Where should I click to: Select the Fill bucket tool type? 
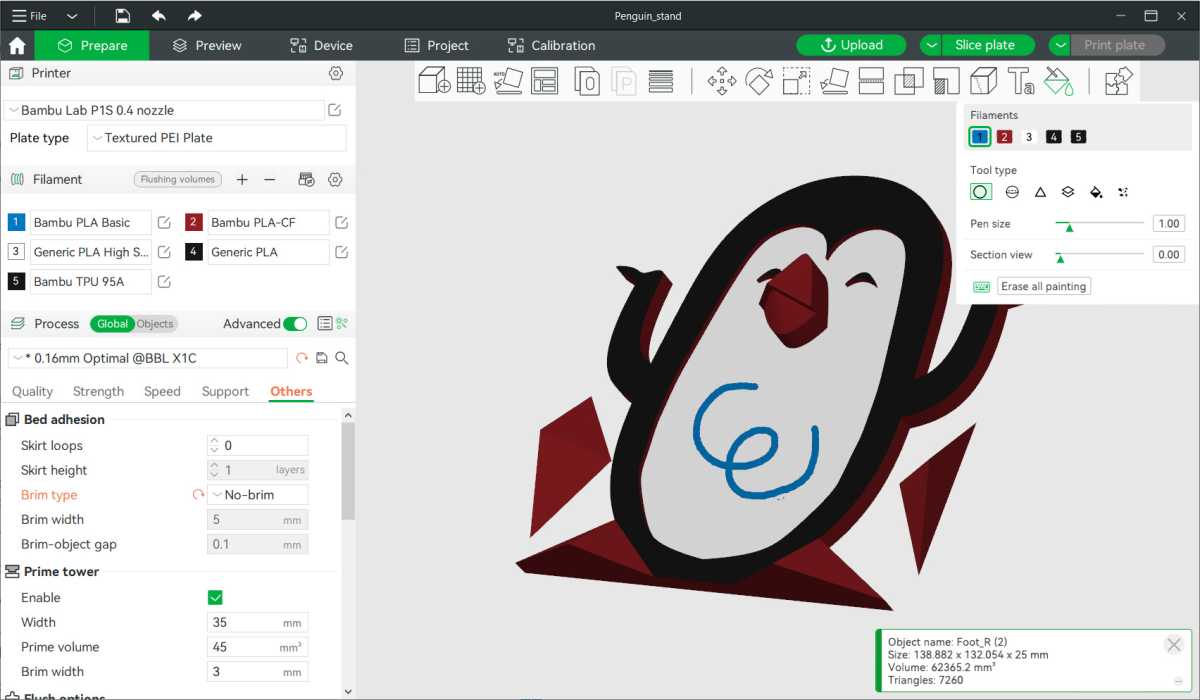(1096, 192)
